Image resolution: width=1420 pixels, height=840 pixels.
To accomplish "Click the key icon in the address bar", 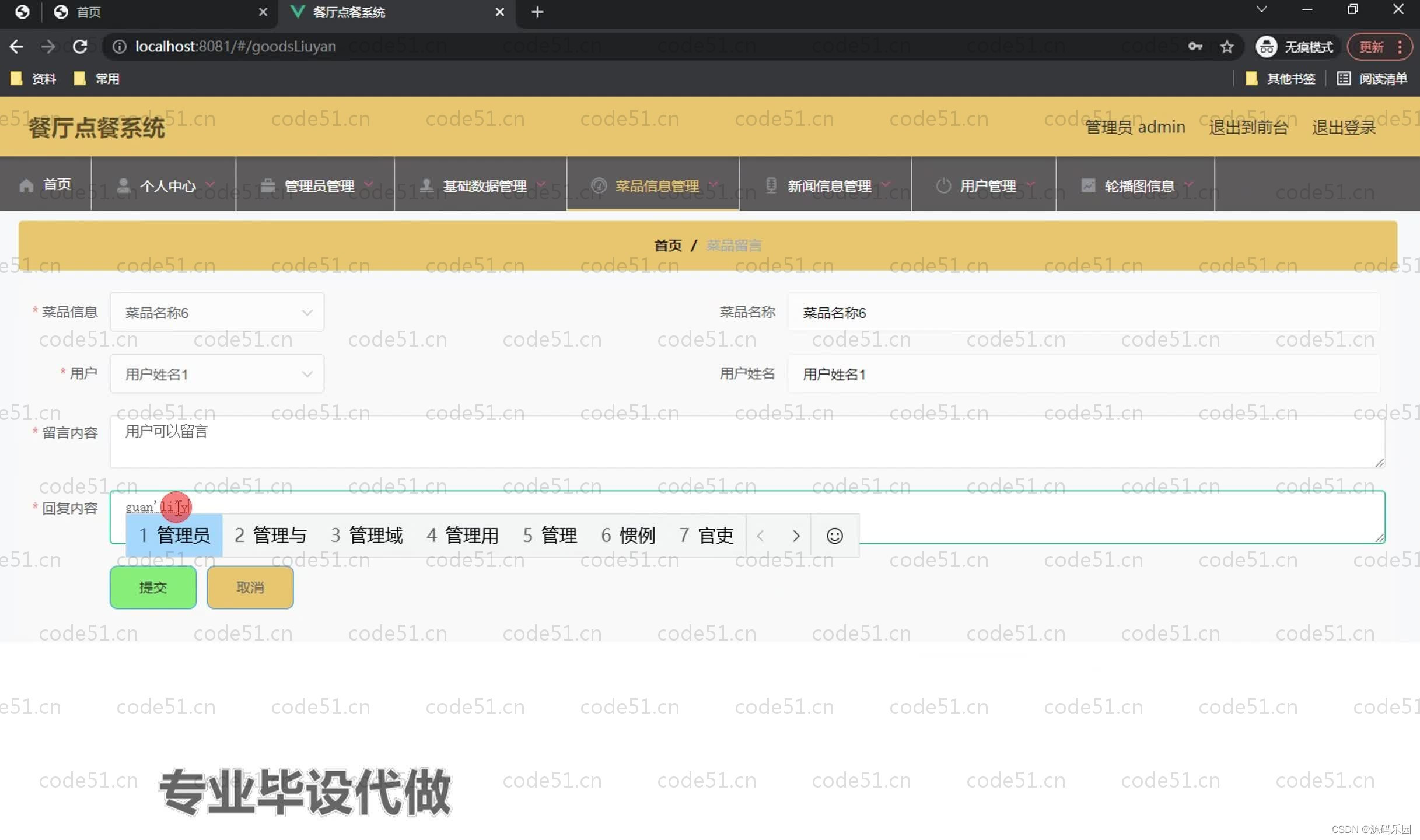I will pos(1195,46).
